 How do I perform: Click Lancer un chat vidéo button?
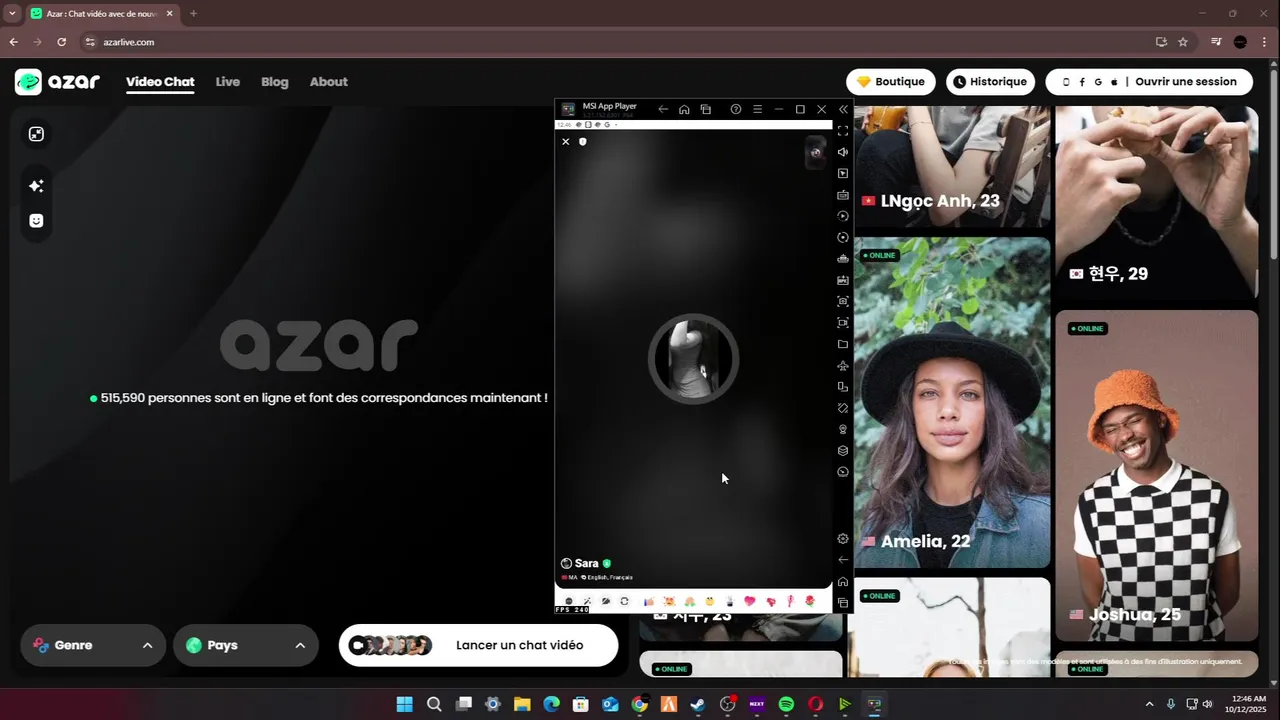[479, 645]
